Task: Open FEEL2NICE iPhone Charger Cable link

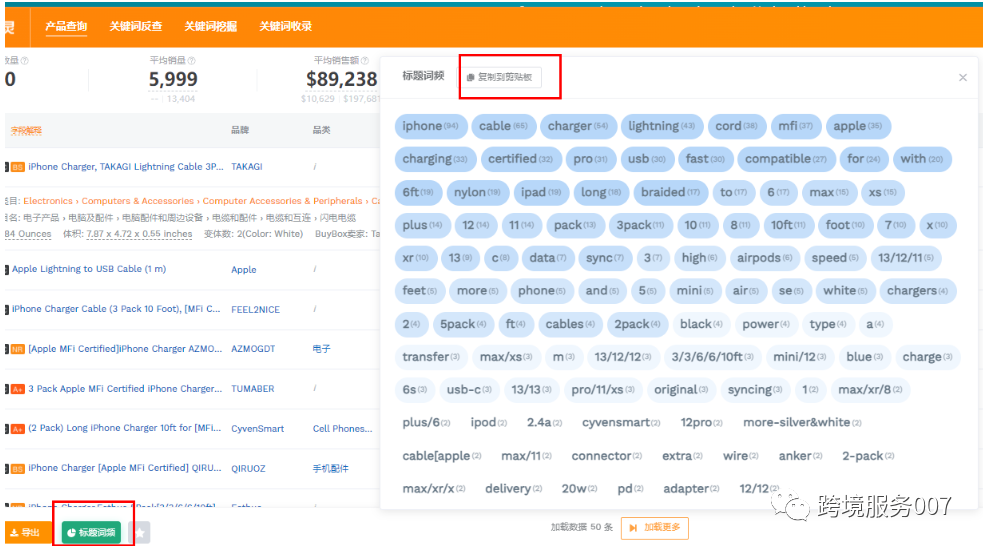Action: [x=116, y=309]
